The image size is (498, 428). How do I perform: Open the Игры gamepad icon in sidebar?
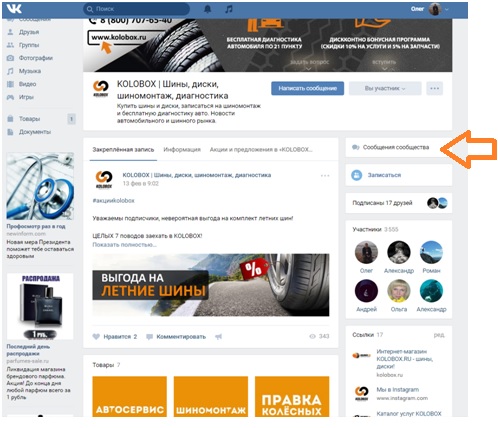(x=10, y=97)
